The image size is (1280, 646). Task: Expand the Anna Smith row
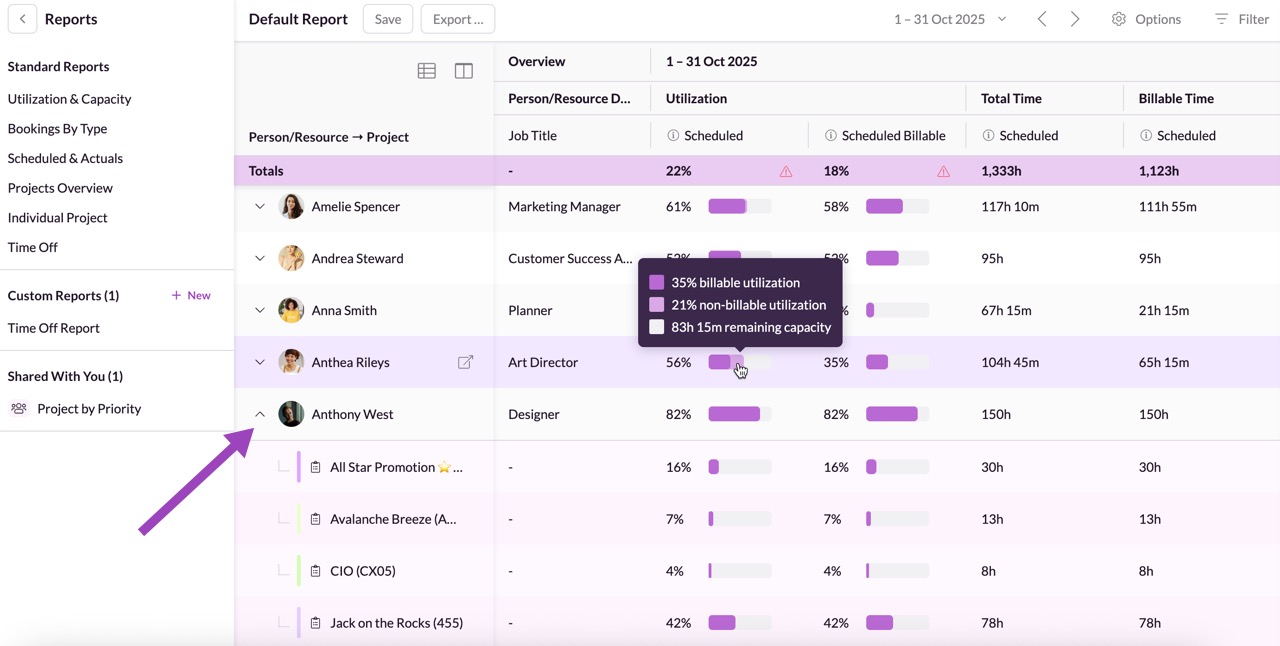pyautogui.click(x=260, y=310)
